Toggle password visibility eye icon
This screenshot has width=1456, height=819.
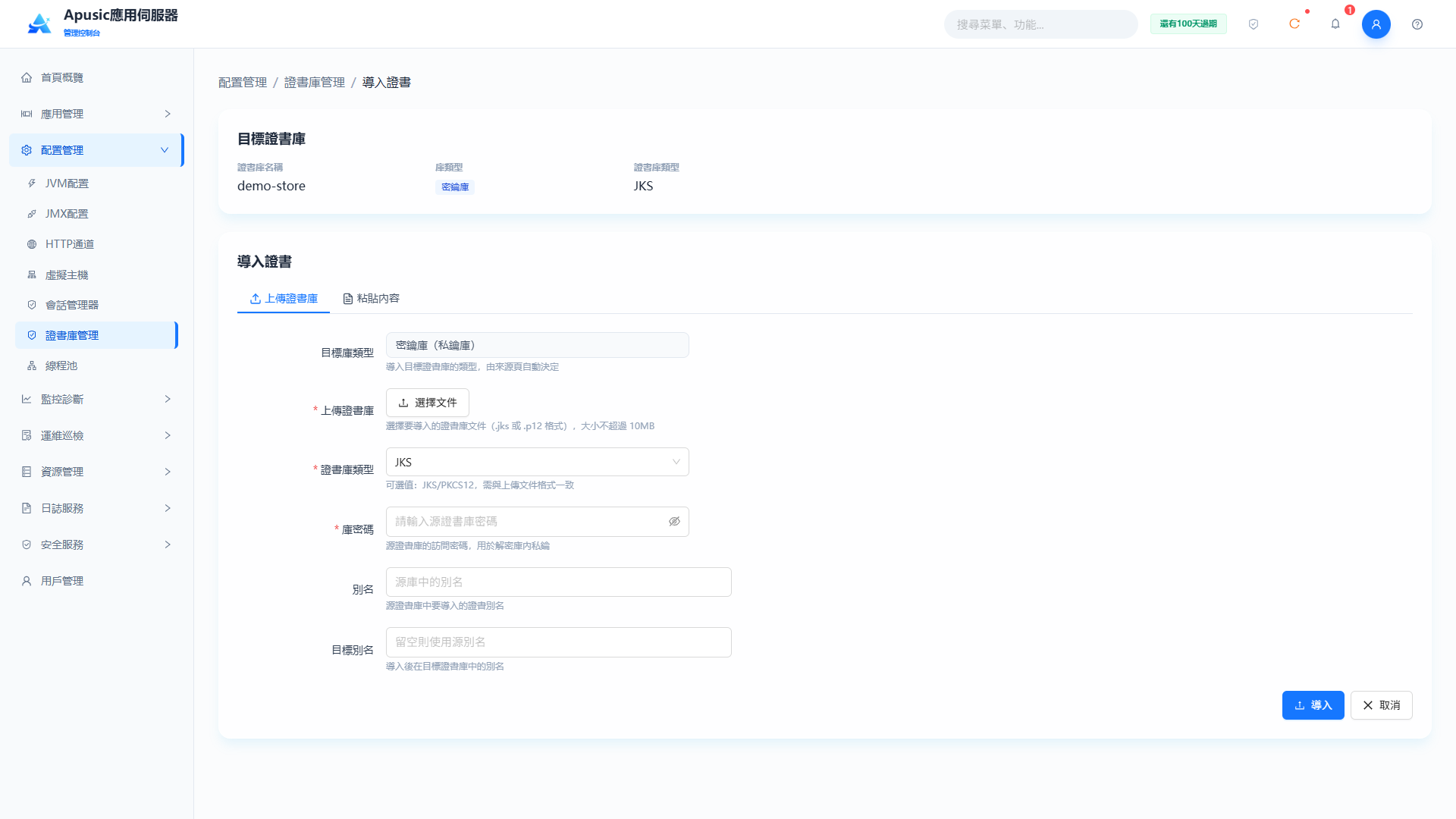point(674,522)
